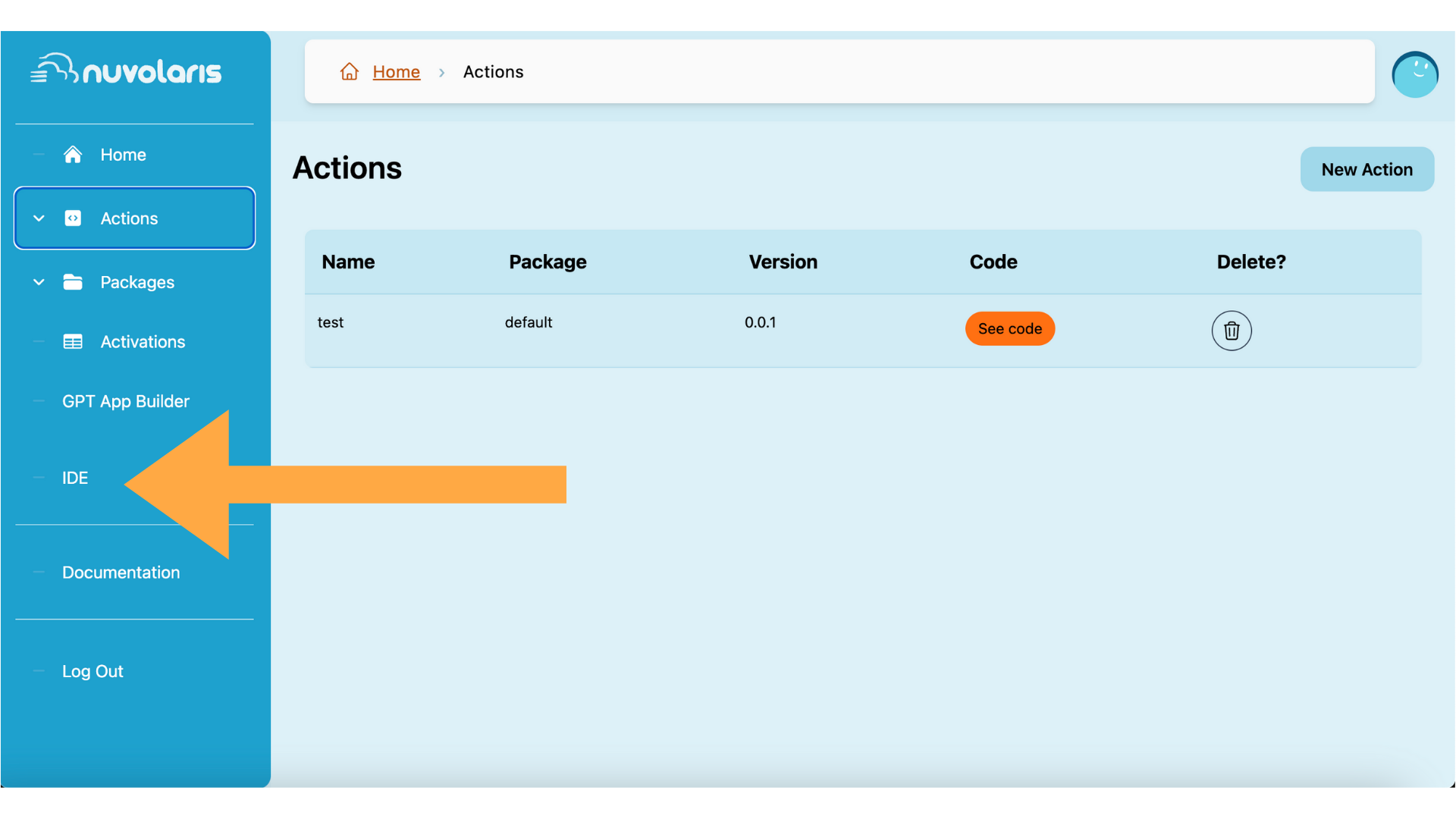Expand the Actions menu section
The image size is (1456, 819).
point(39,218)
